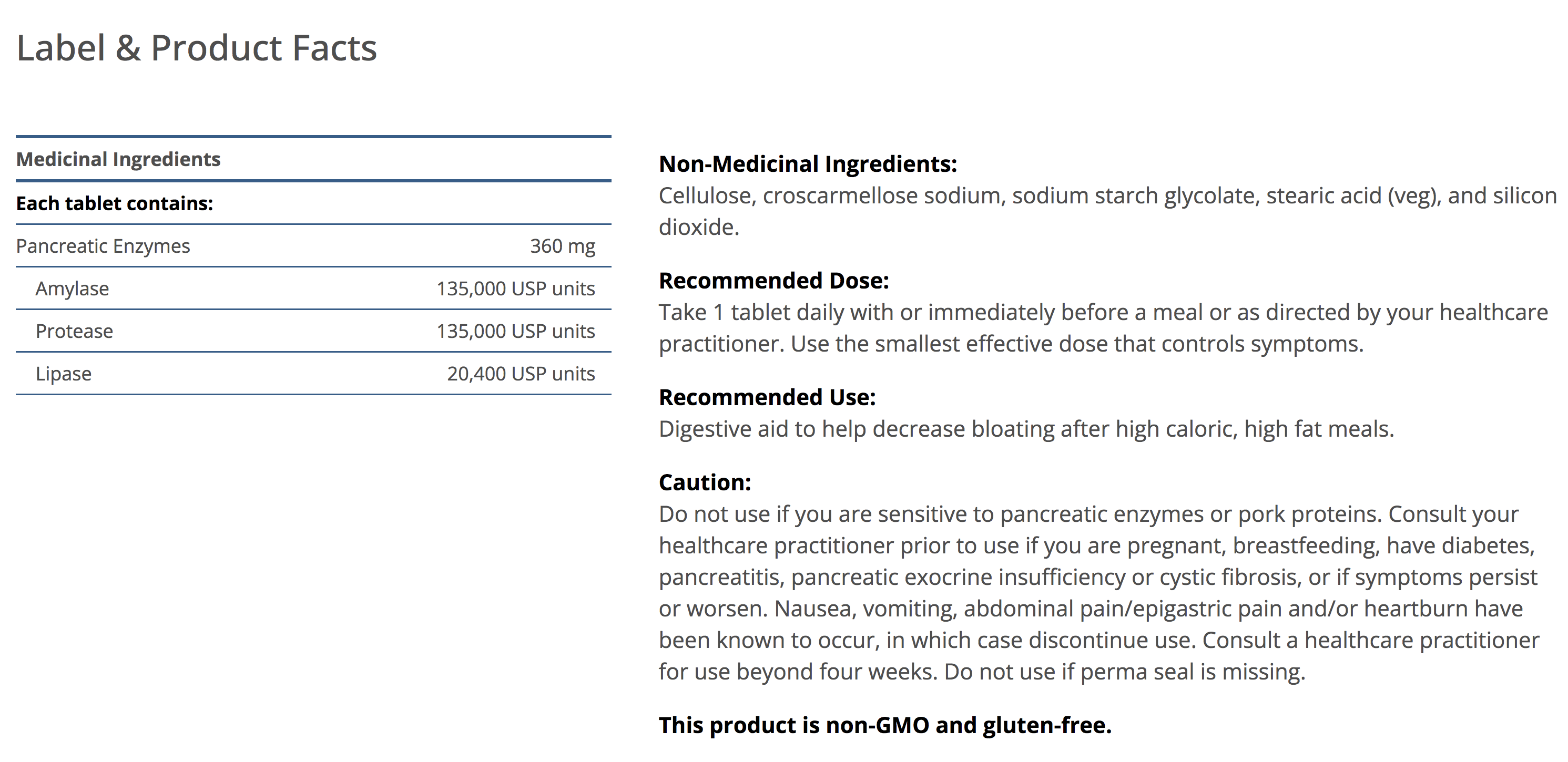Image resolution: width=1568 pixels, height=762 pixels.
Task: Click the Label & Product Facts heading
Action: pos(196,48)
